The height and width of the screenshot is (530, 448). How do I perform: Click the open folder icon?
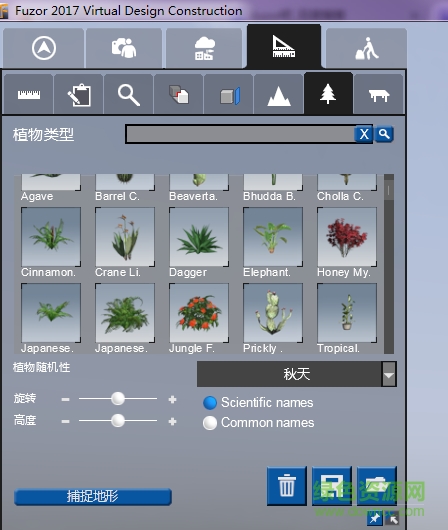click(377, 486)
